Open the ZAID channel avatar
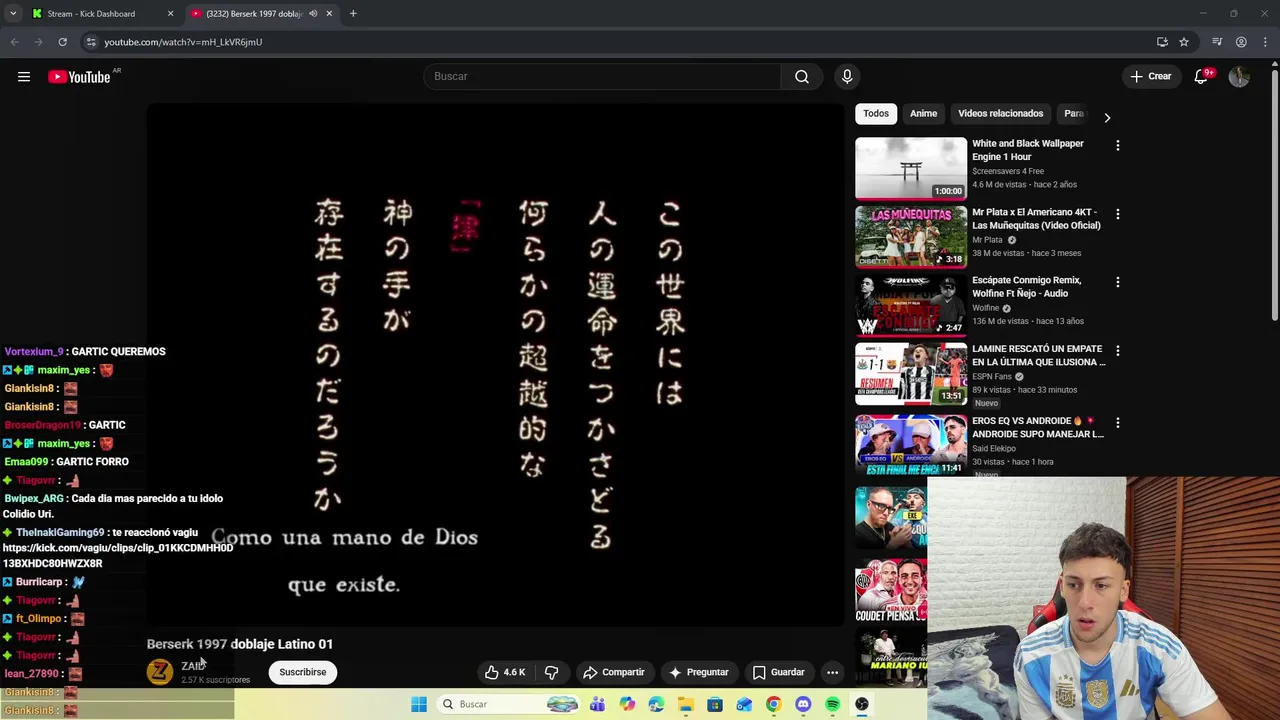The width and height of the screenshot is (1280, 720). click(160, 672)
